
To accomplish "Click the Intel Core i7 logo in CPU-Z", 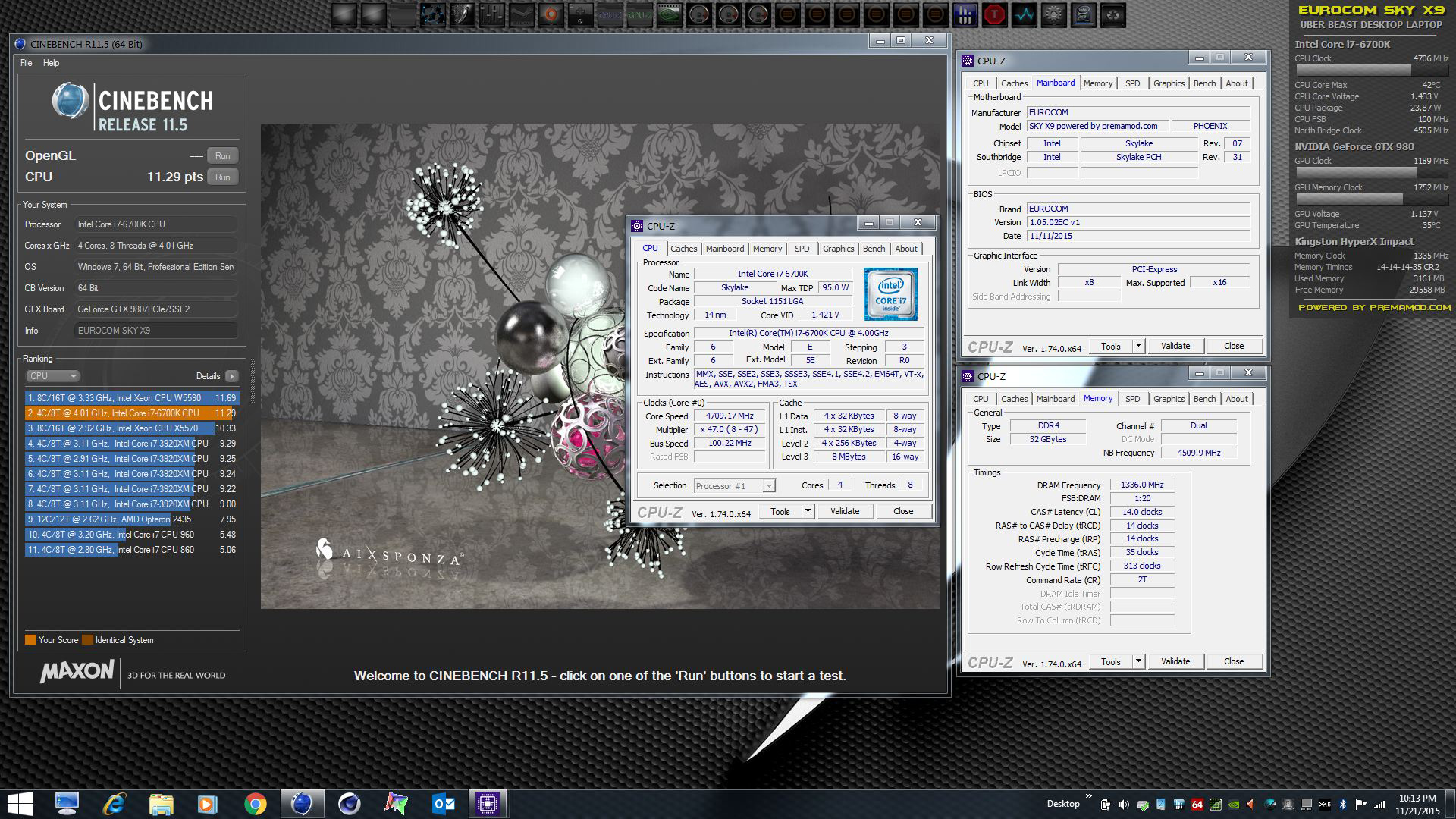I will [x=890, y=294].
